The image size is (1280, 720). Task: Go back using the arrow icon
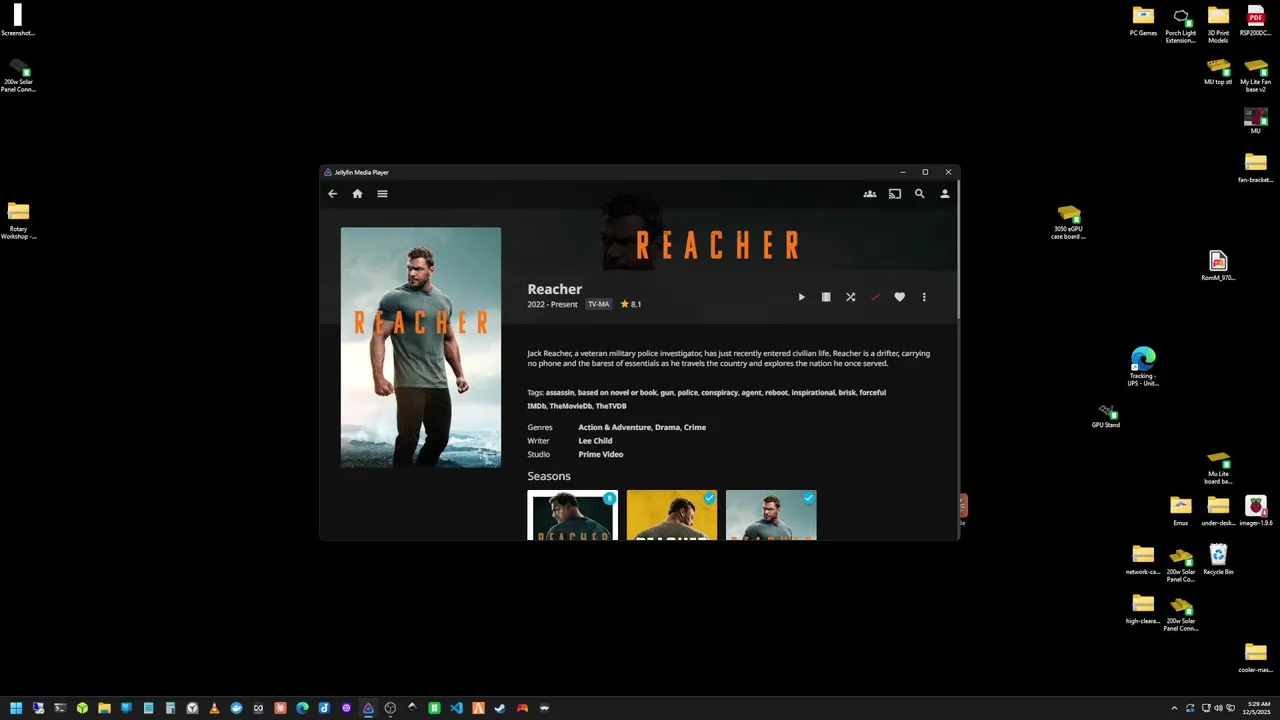coord(333,194)
